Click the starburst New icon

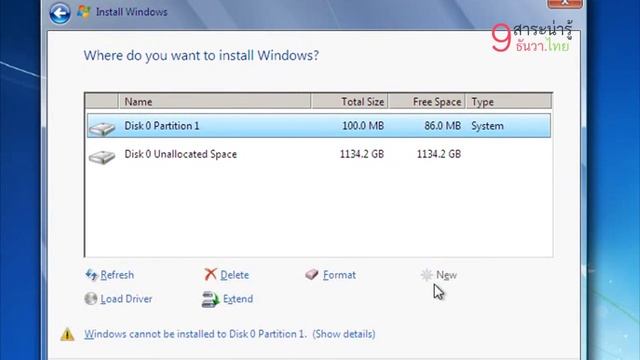(426, 275)
